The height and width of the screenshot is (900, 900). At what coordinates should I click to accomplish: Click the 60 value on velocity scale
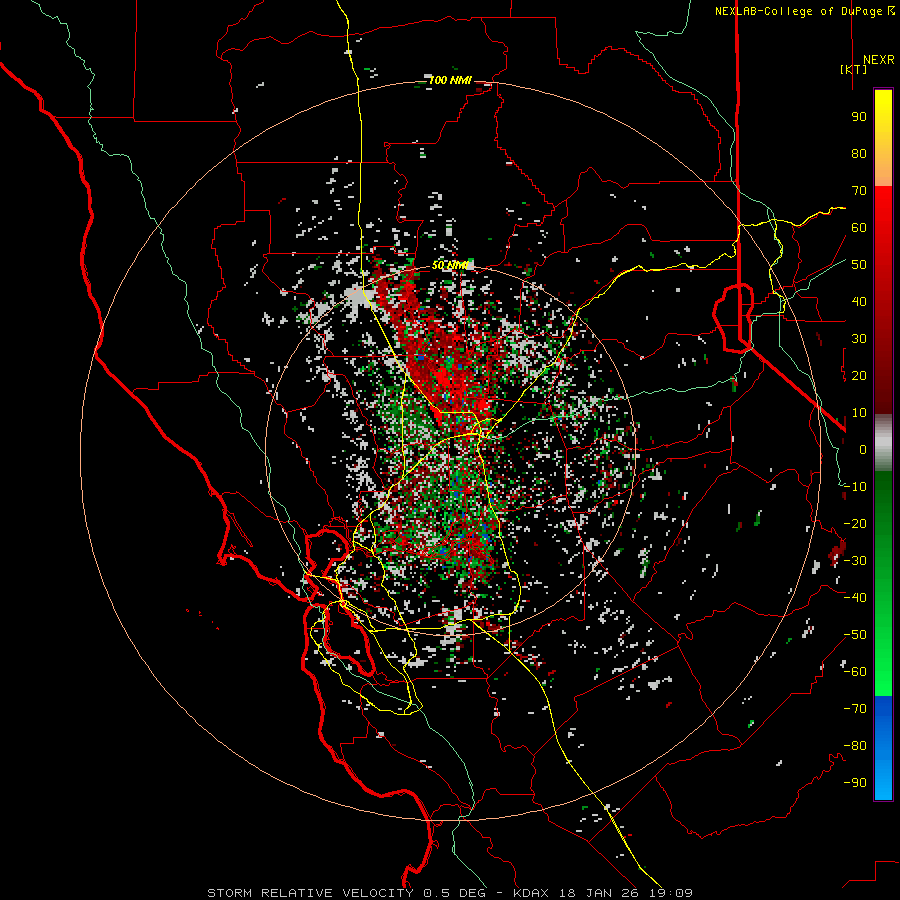point(859,228)
